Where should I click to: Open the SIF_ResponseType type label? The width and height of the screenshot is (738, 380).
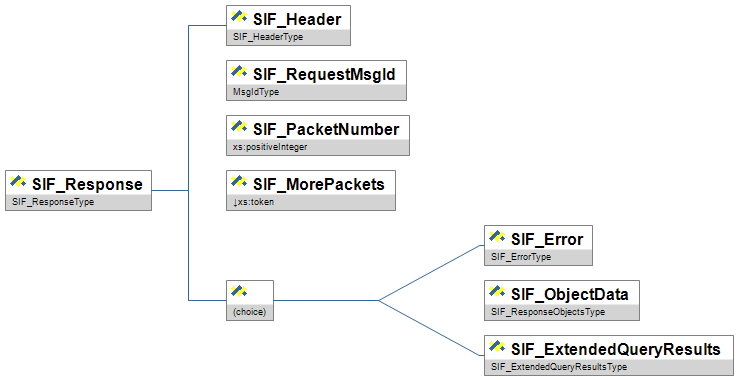pyautogui.click(x=53, y=202)
